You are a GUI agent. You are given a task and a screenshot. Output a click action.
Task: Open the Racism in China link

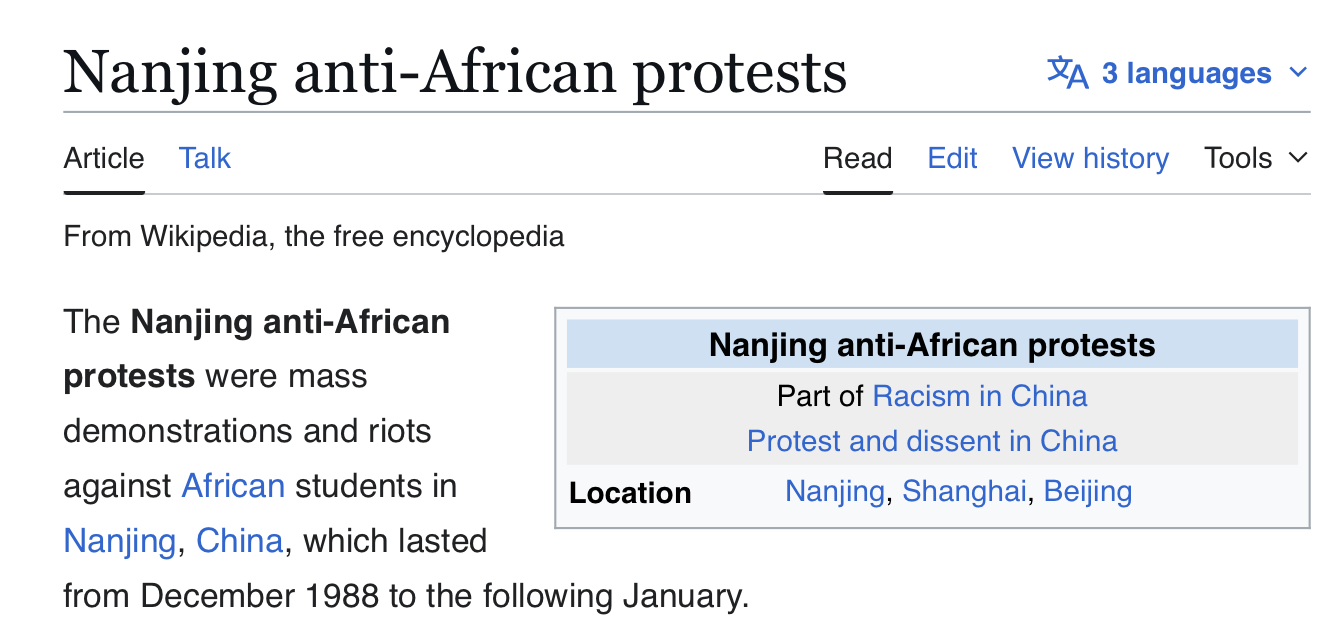point(979,396)
